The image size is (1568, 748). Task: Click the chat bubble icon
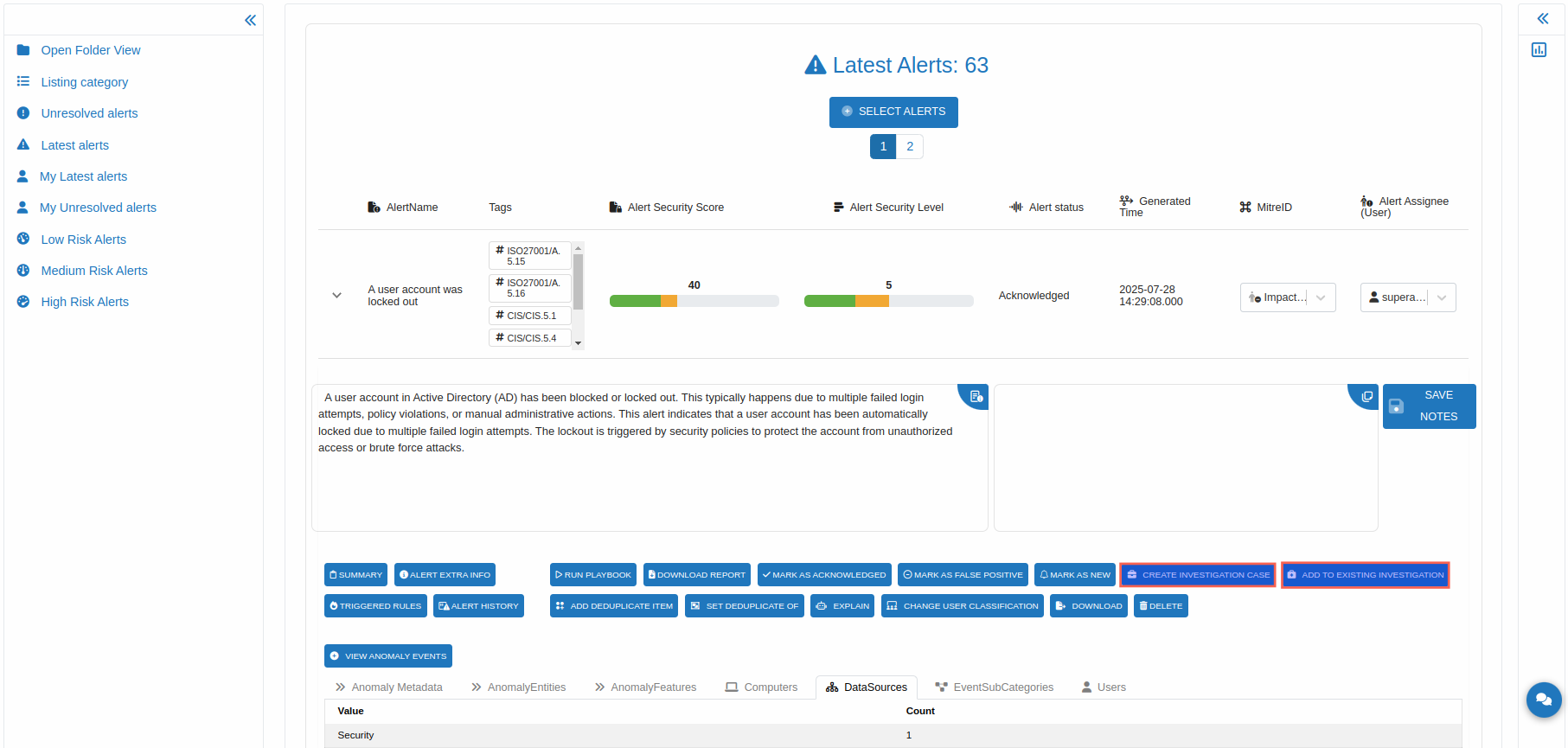[x=1543, y=700]
